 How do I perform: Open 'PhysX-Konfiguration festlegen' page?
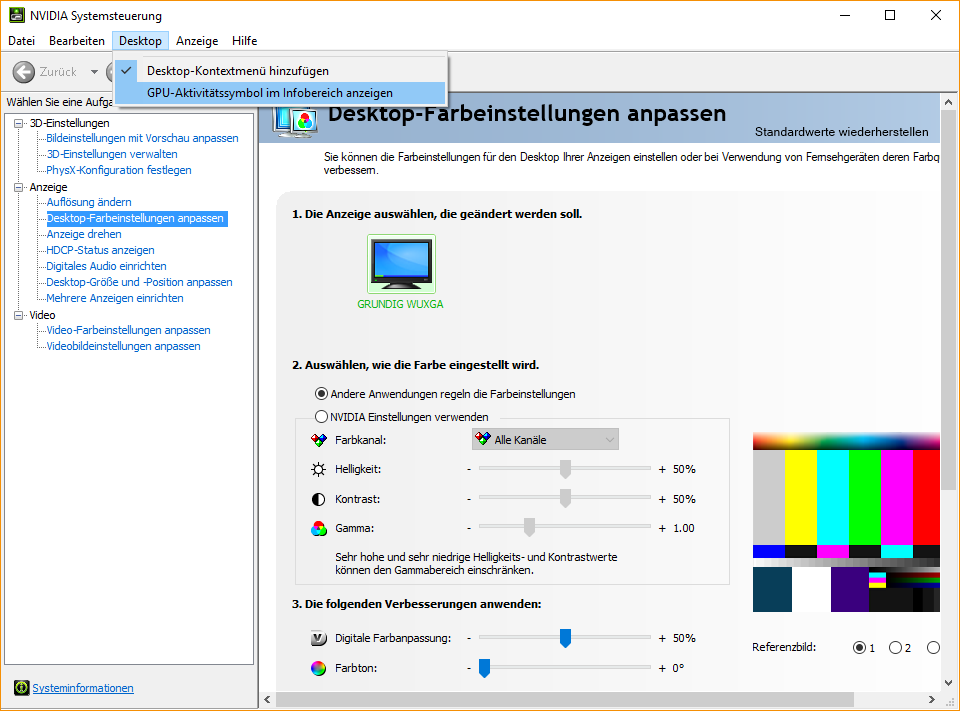point(119,170)
